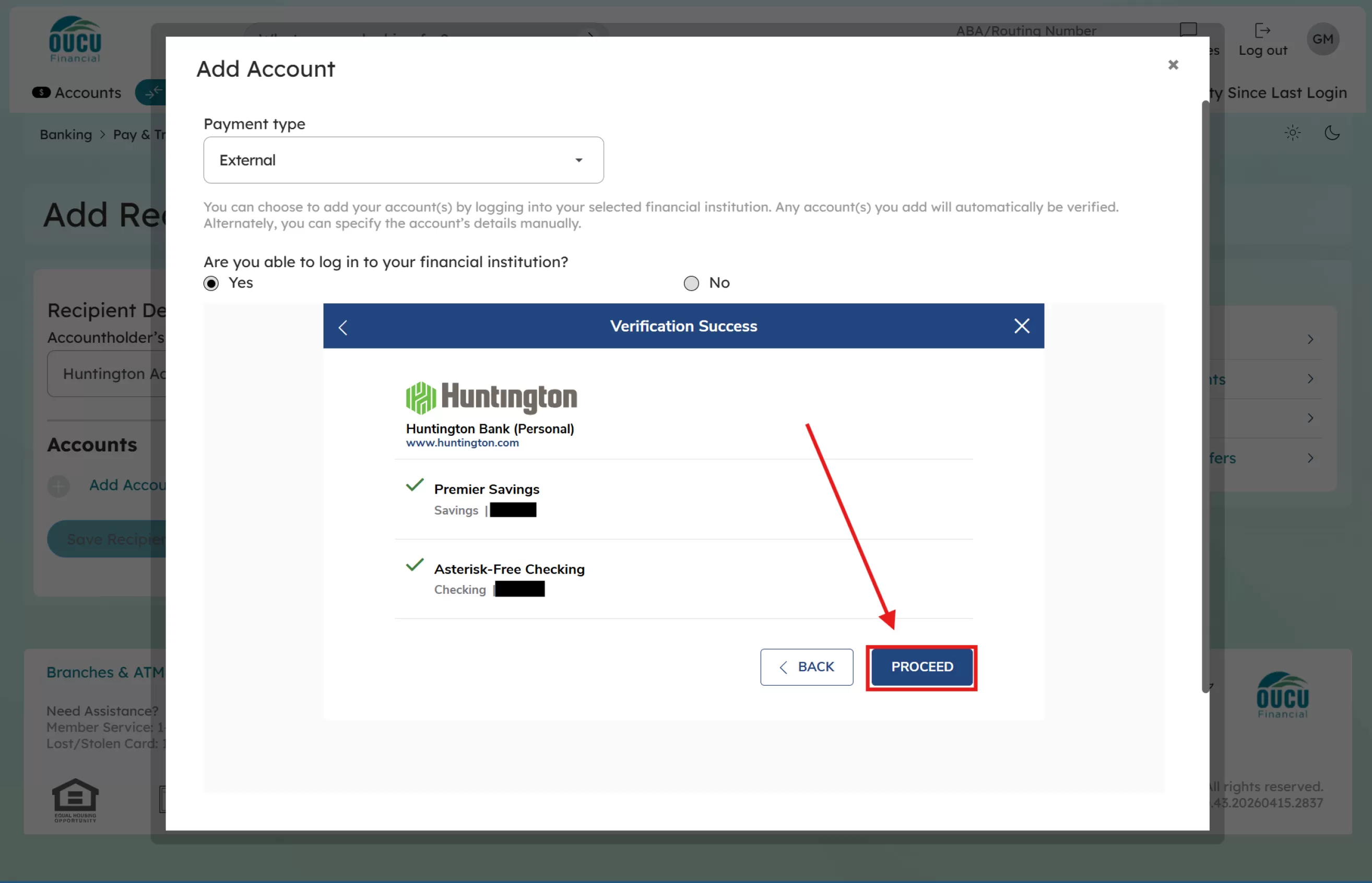This screenshot has width=1372, height=883.
Task: Select Premier Savings account name
Action: point(487,489)
